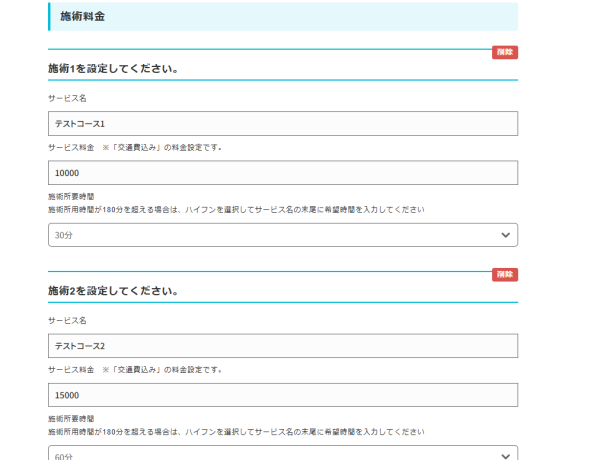Click the chevron arrow on 30分 select
Viewport: 600px width, 460px height.
coord(504,235)
